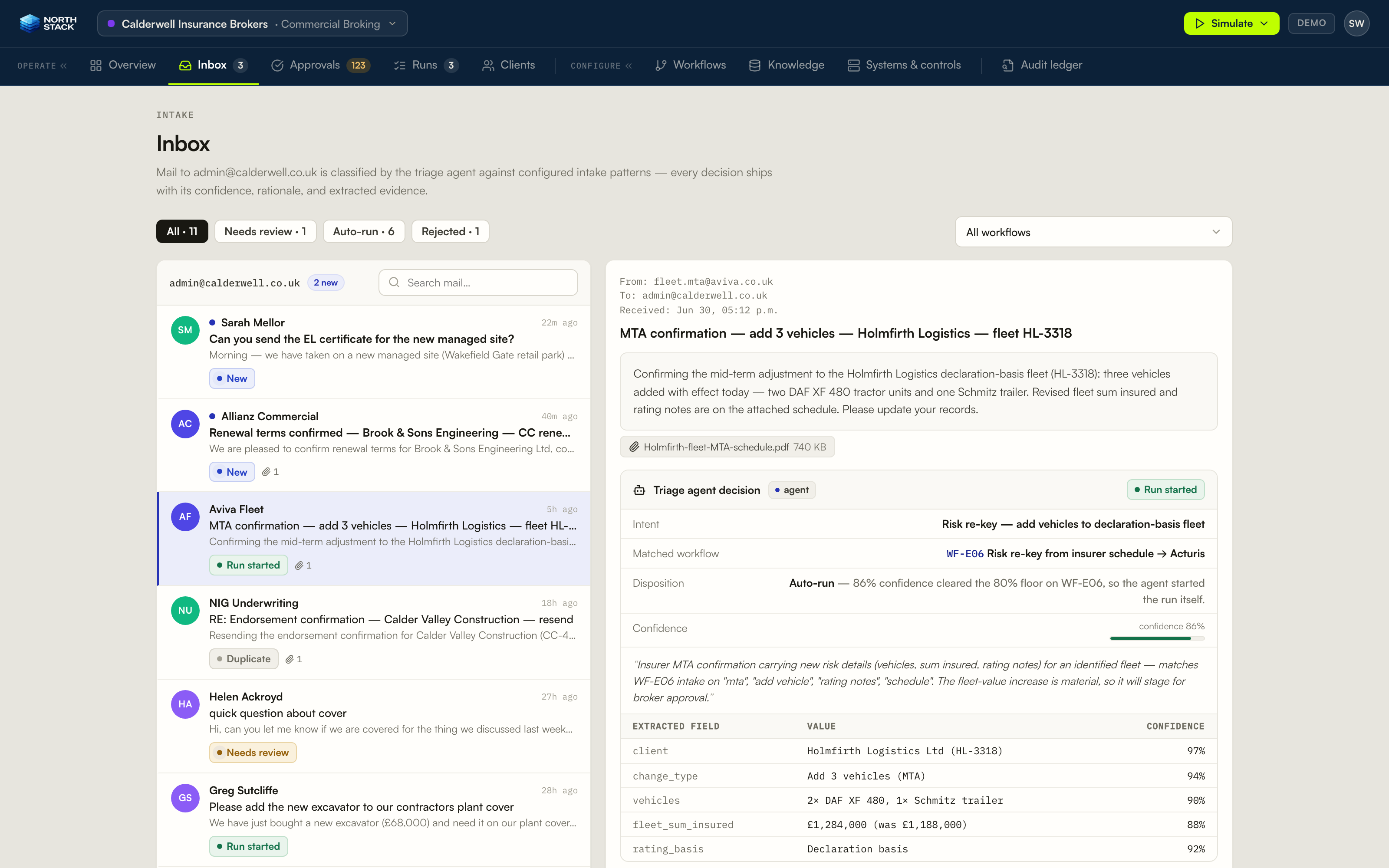Click the Clients people icon
The width and height of the screenshot is (1389, 868).
(488, 66)
